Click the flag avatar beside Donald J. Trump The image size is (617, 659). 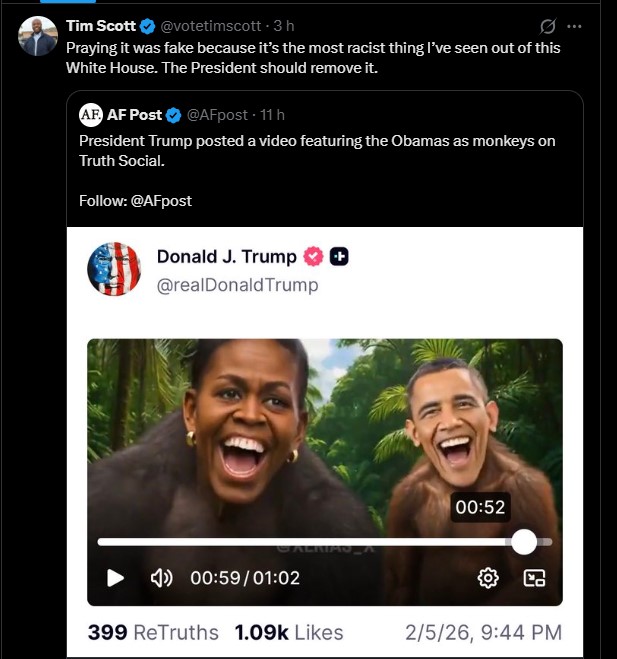(x=114, y=269)
